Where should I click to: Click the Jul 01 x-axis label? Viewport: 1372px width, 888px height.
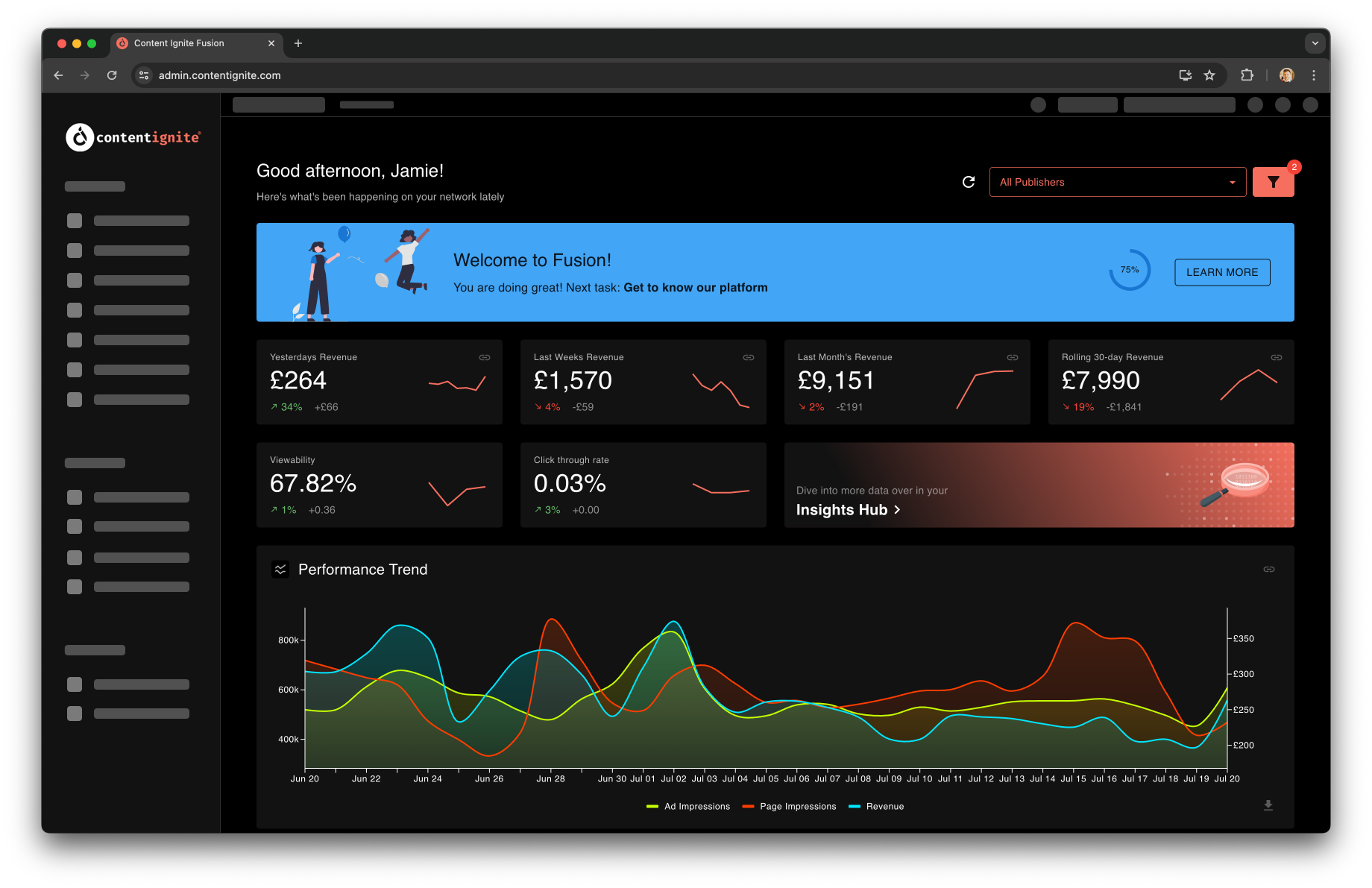coord(643,778)
